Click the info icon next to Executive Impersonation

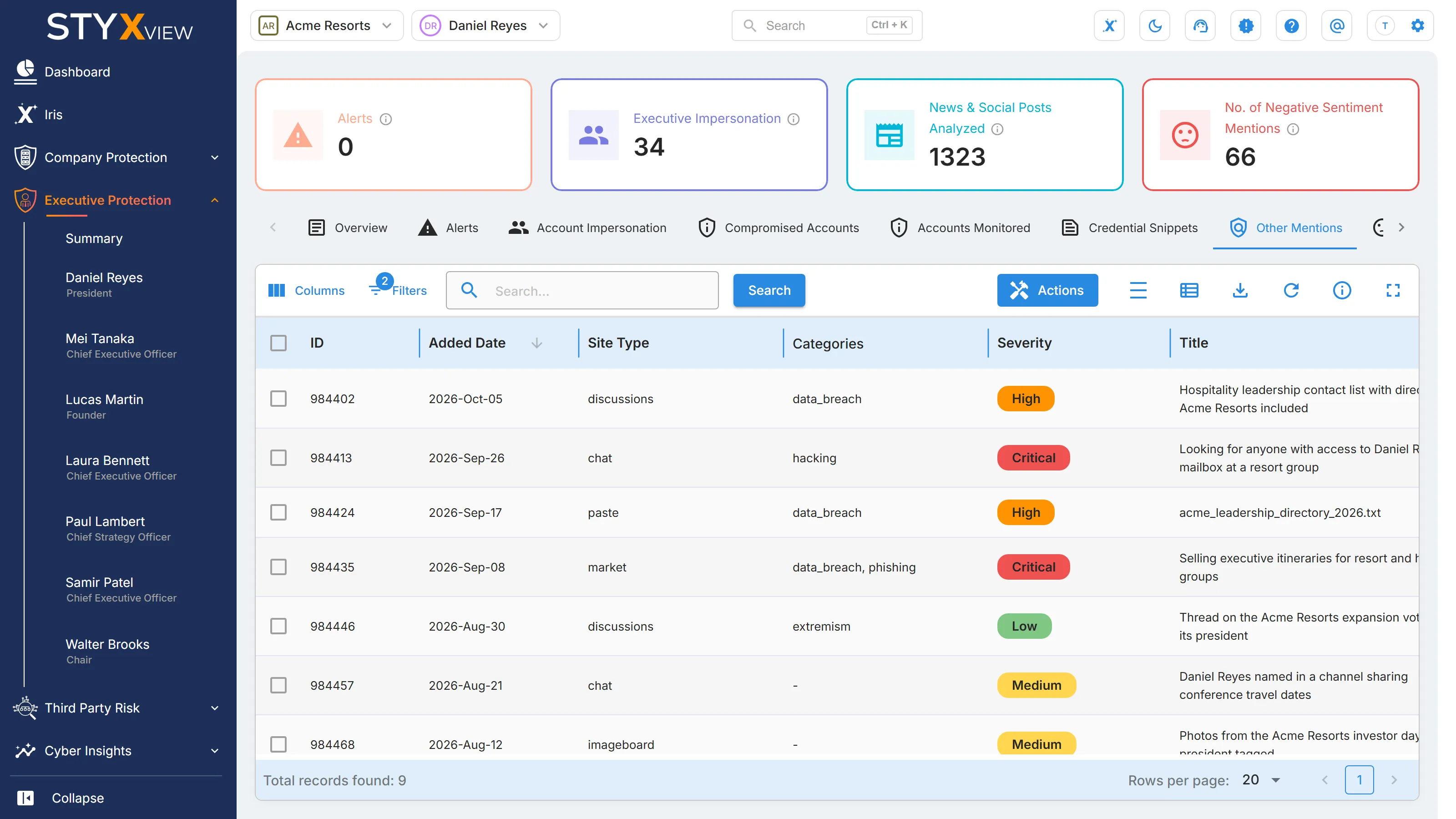[794, 119]
